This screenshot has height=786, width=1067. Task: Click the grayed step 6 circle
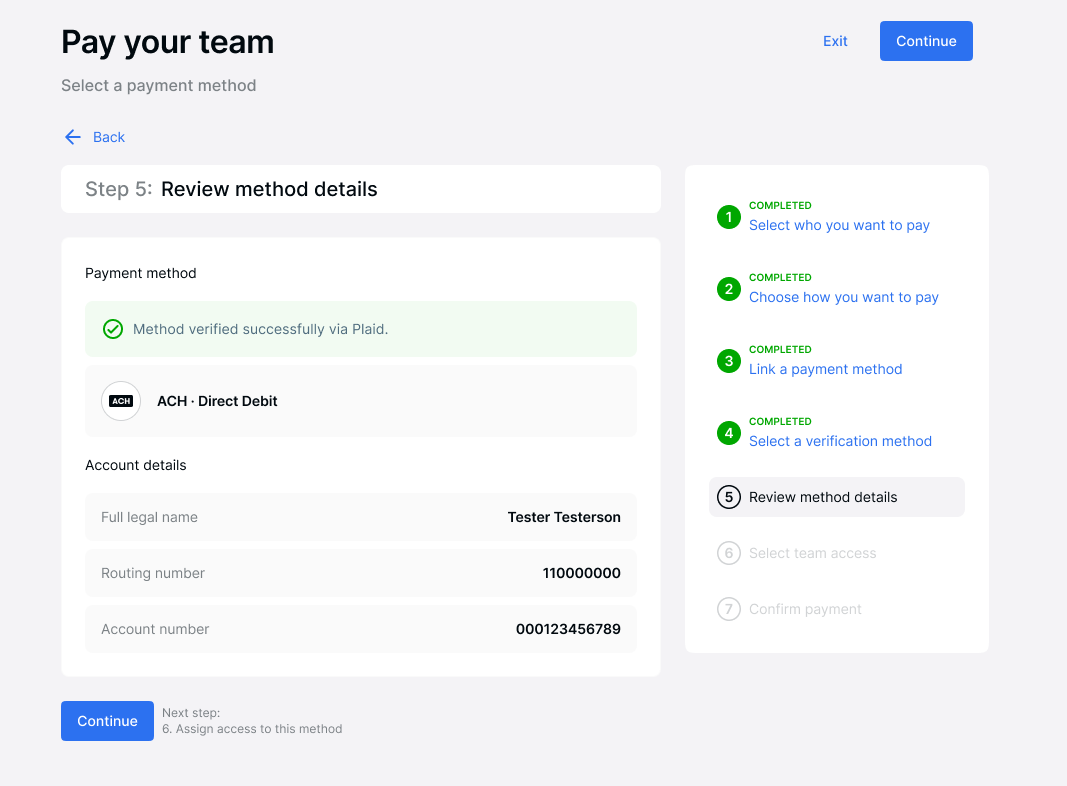pyautogui.click(x=728, y=553)
